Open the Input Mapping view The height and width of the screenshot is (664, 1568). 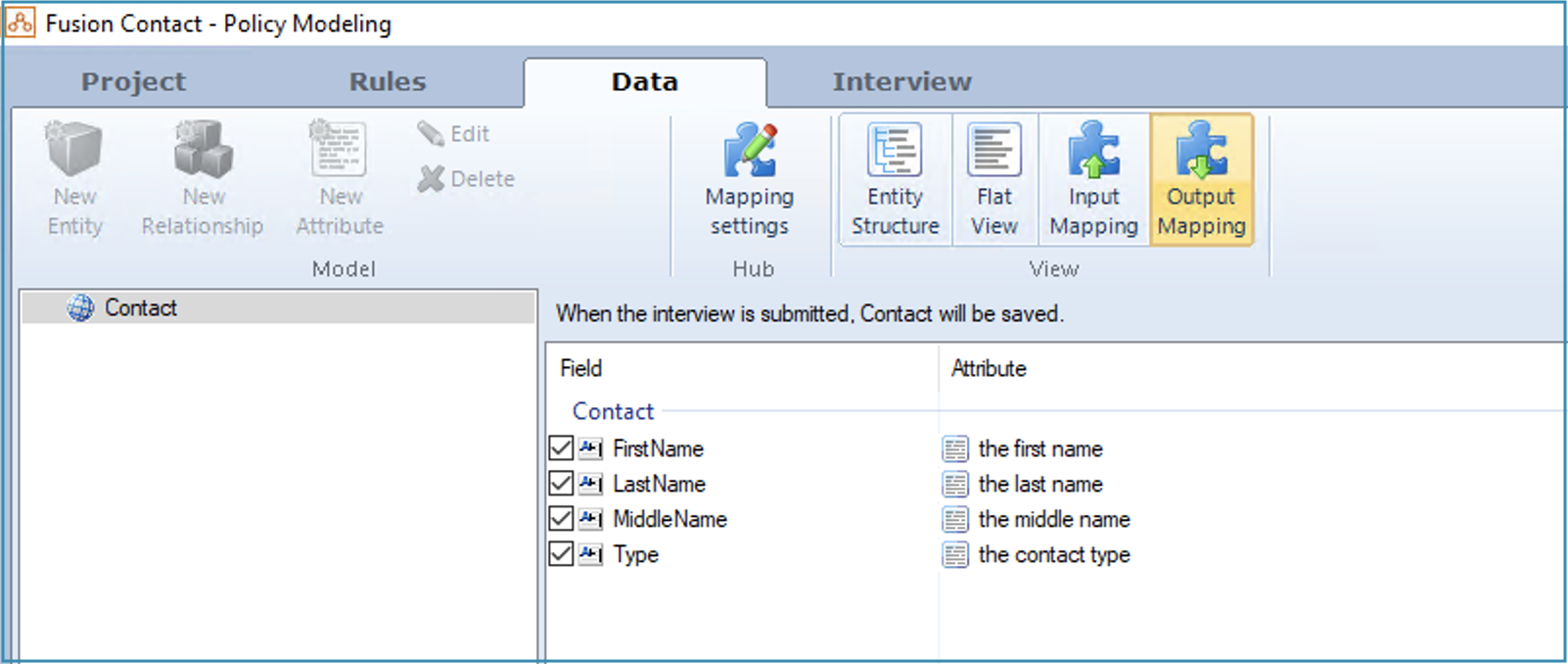tap(1093, 178)
